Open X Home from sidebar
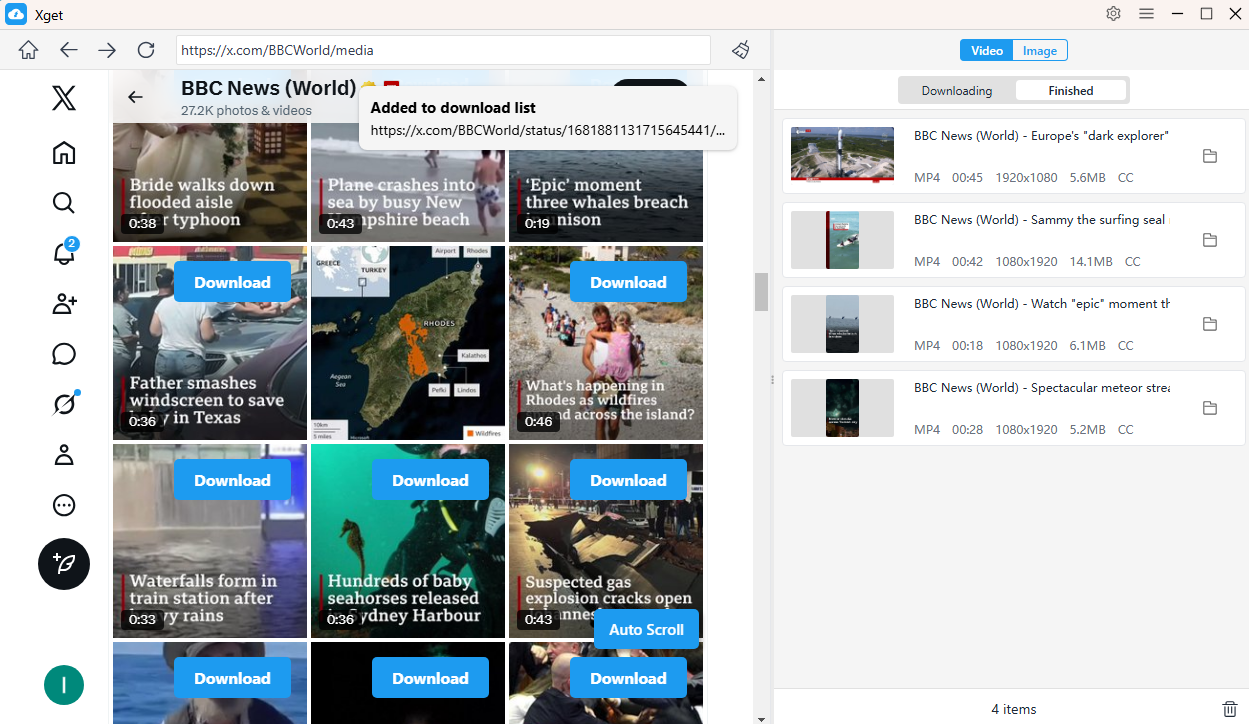Screen dimensions: 1249x724 click(64, 153)
